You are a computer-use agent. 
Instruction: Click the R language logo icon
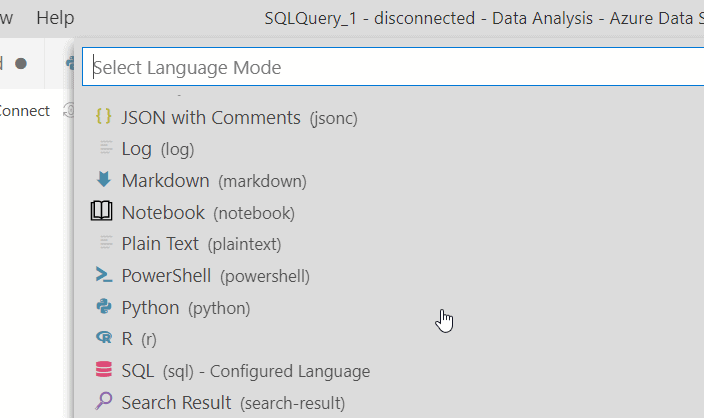[103, 339]
